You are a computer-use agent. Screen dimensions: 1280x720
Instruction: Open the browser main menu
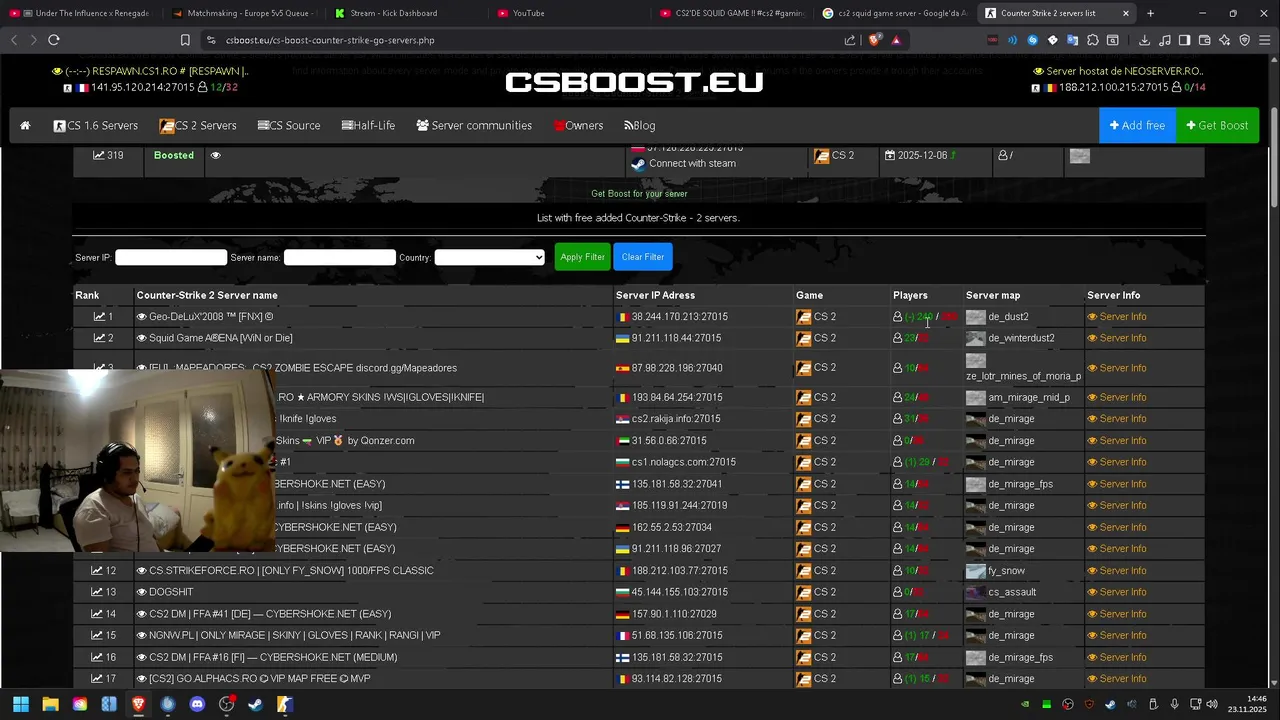[1265, 40]
